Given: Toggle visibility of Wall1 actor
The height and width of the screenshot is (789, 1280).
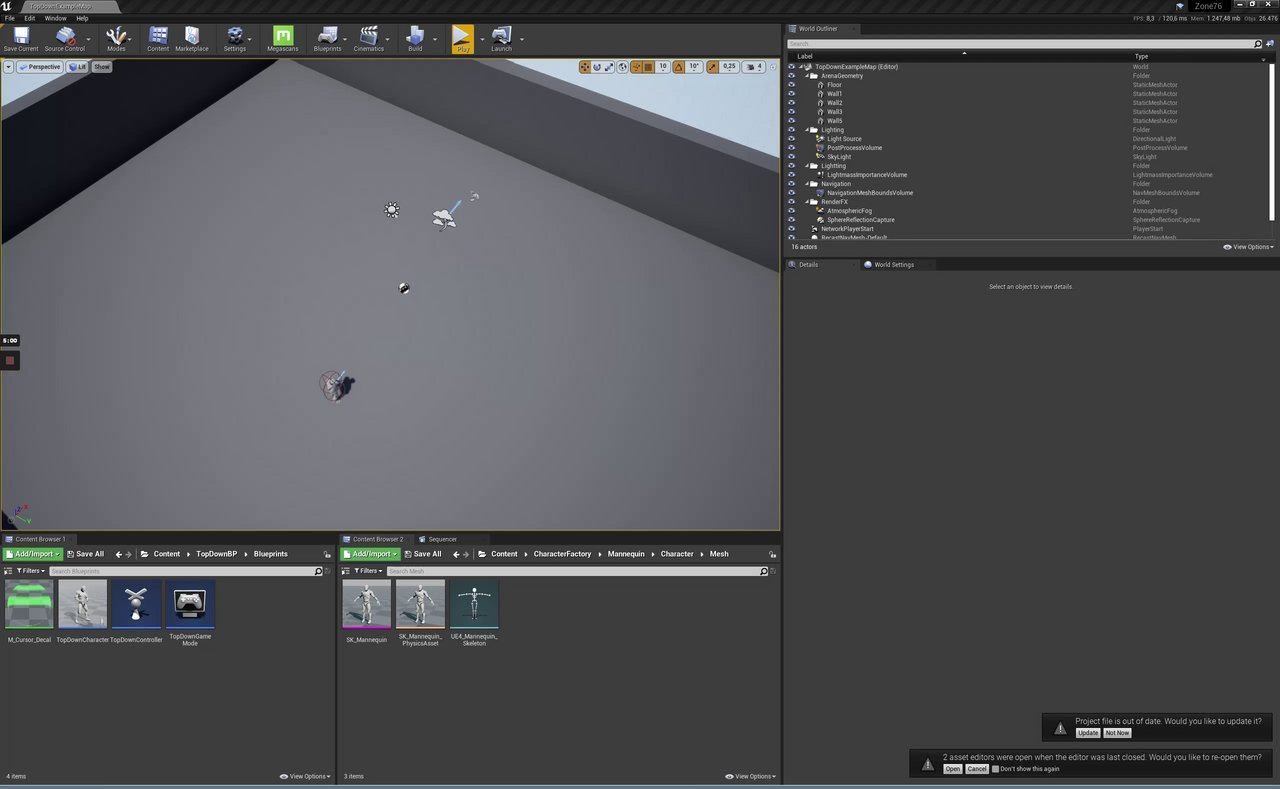Looking at the screenshot, I should 791,94.
